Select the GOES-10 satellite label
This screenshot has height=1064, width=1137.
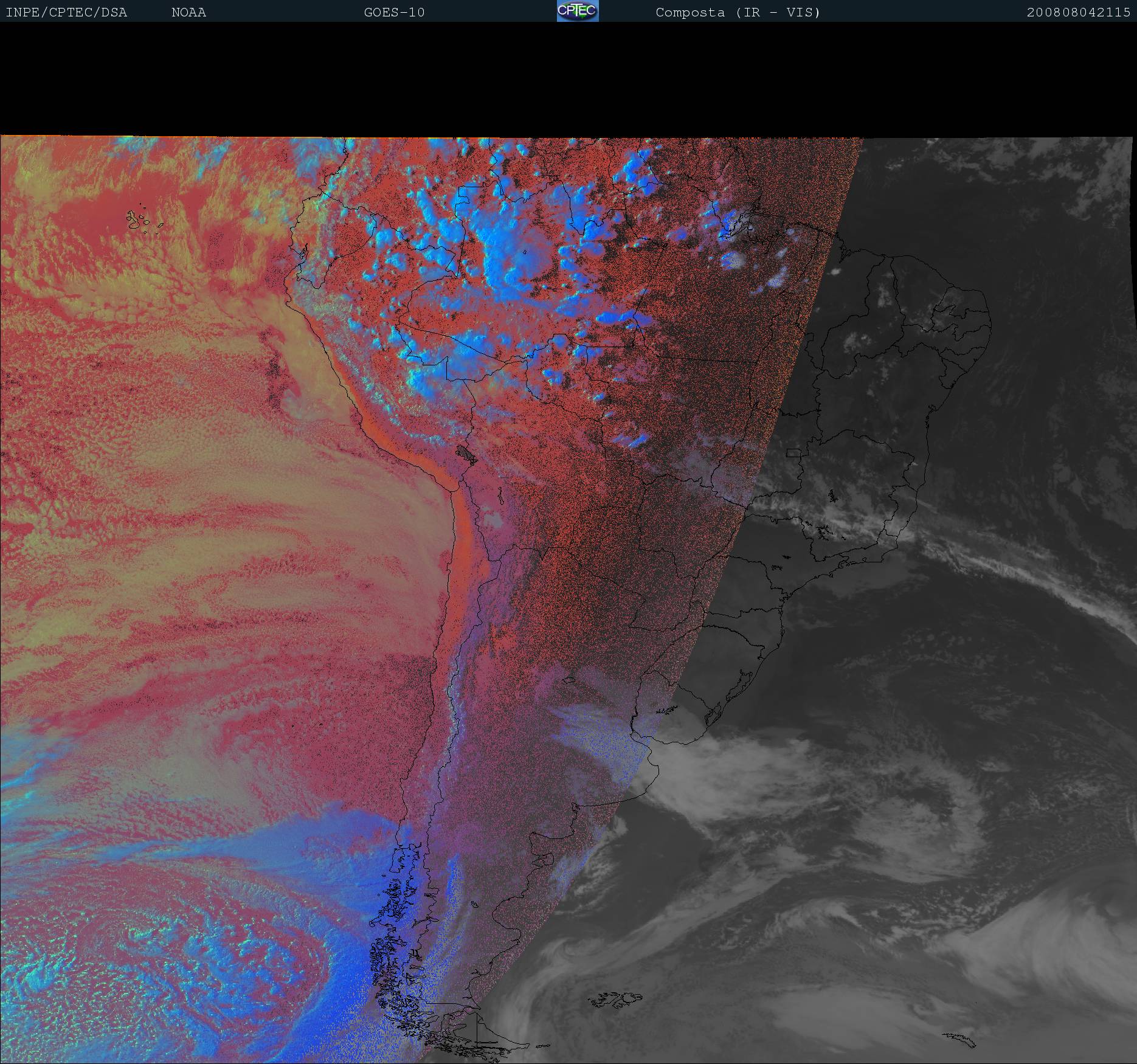(394, 13)
